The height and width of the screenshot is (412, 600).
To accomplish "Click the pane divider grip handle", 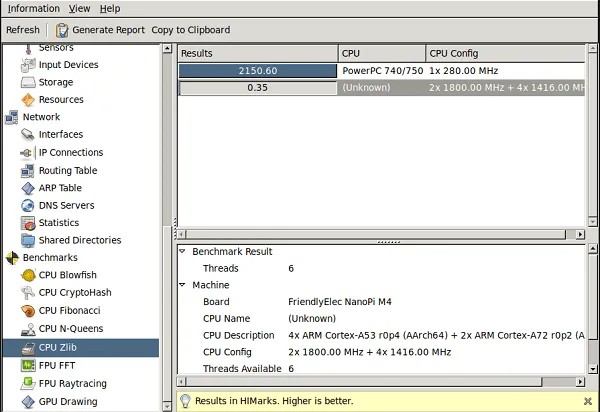I will point(388,242).
